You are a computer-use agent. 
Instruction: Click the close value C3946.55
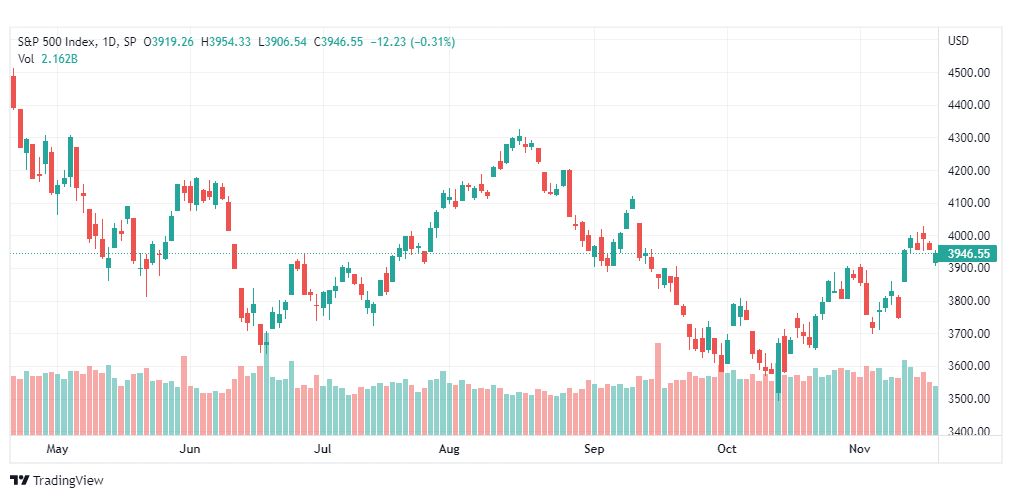[338, 42]
